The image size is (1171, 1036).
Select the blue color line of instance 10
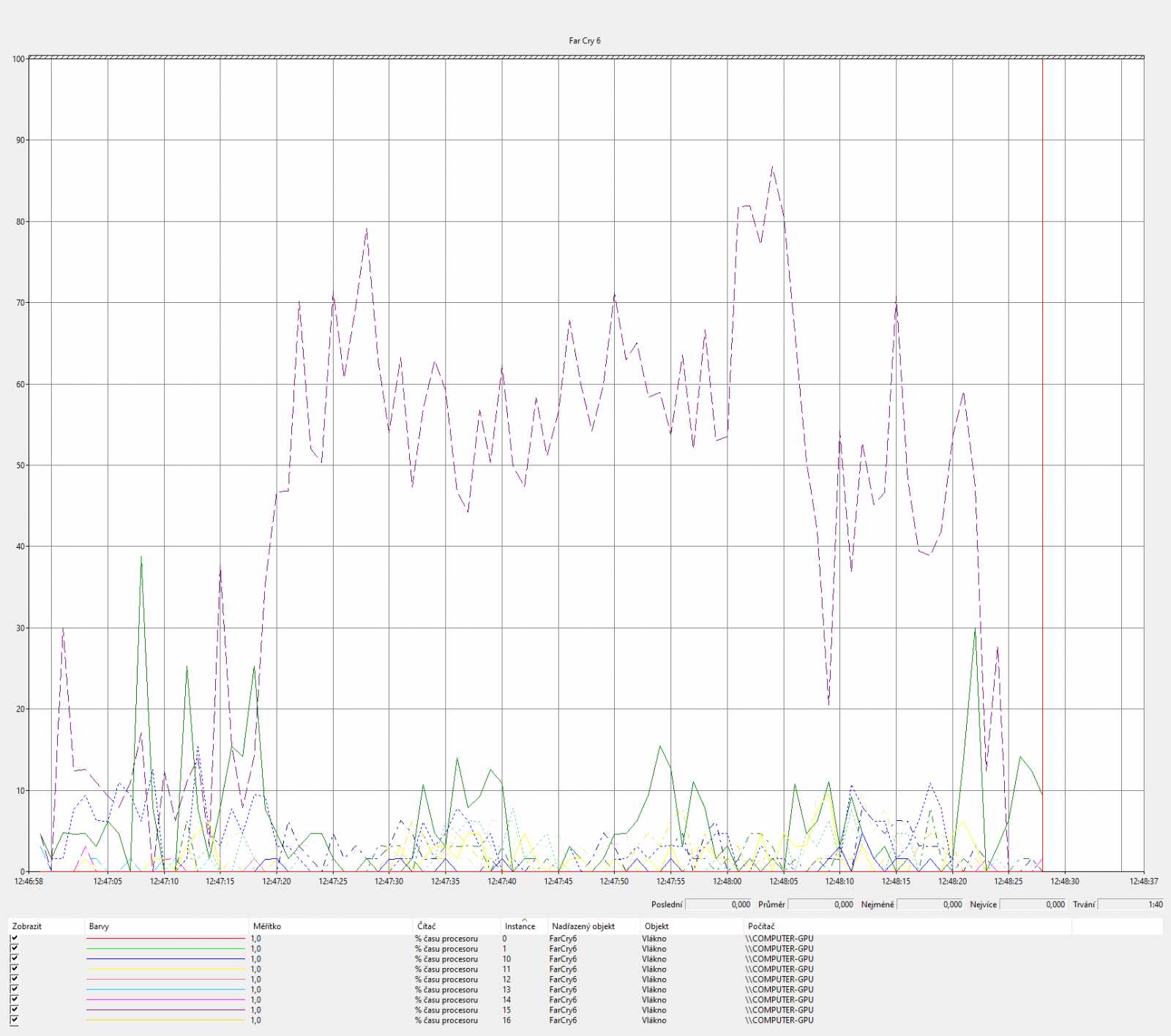pos(166,958)
